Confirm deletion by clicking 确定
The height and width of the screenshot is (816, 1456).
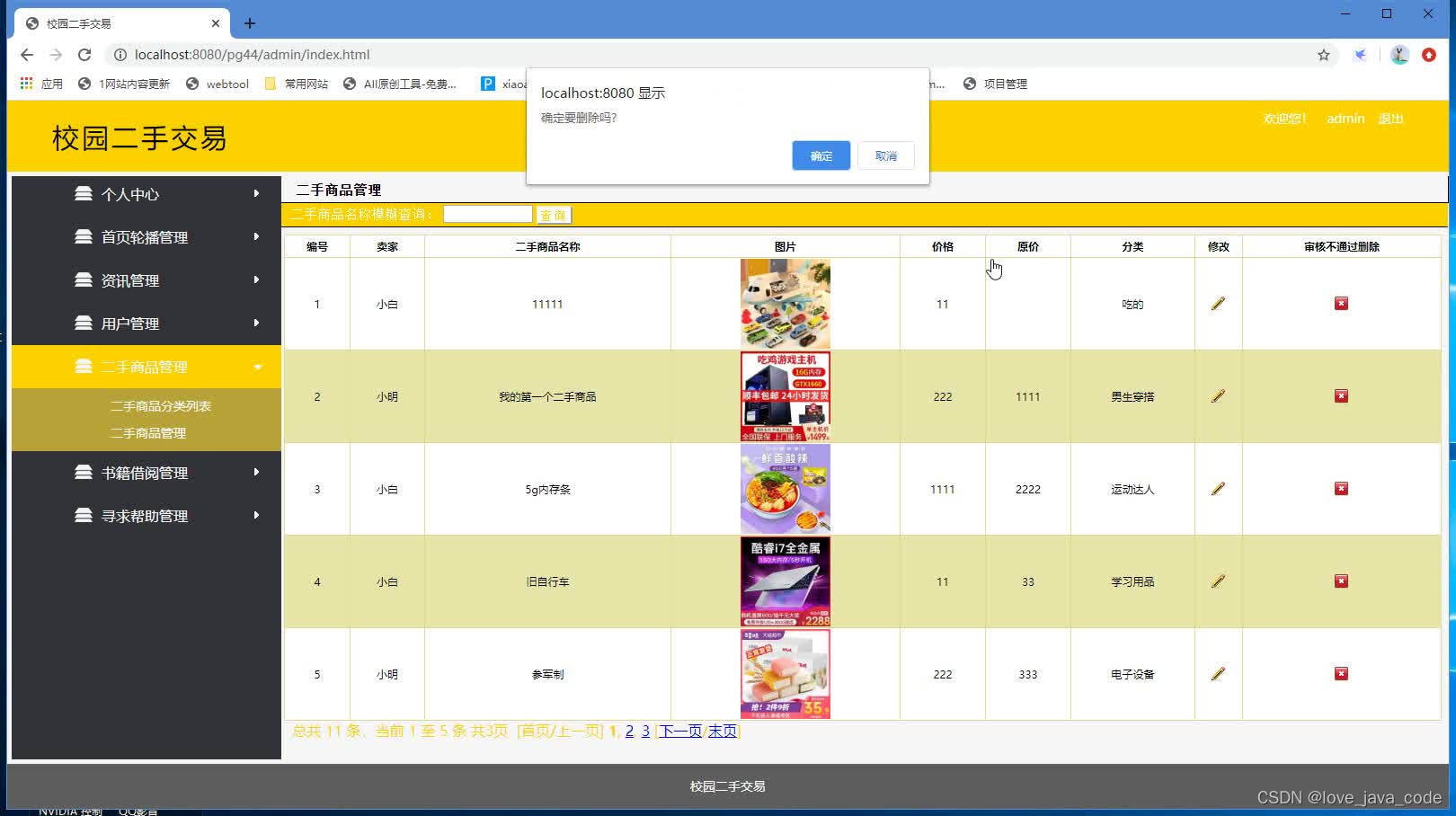820,155
